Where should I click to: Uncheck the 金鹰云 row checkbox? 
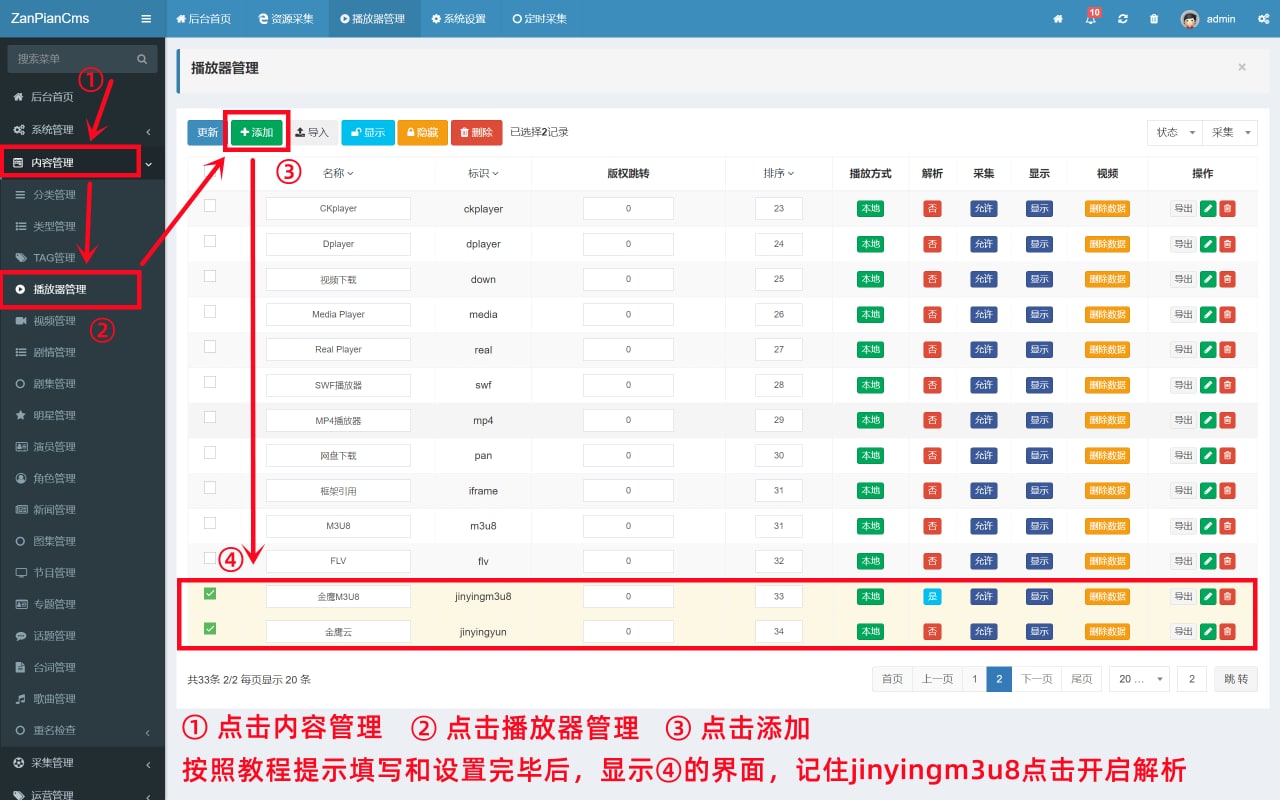coord(210,629)
